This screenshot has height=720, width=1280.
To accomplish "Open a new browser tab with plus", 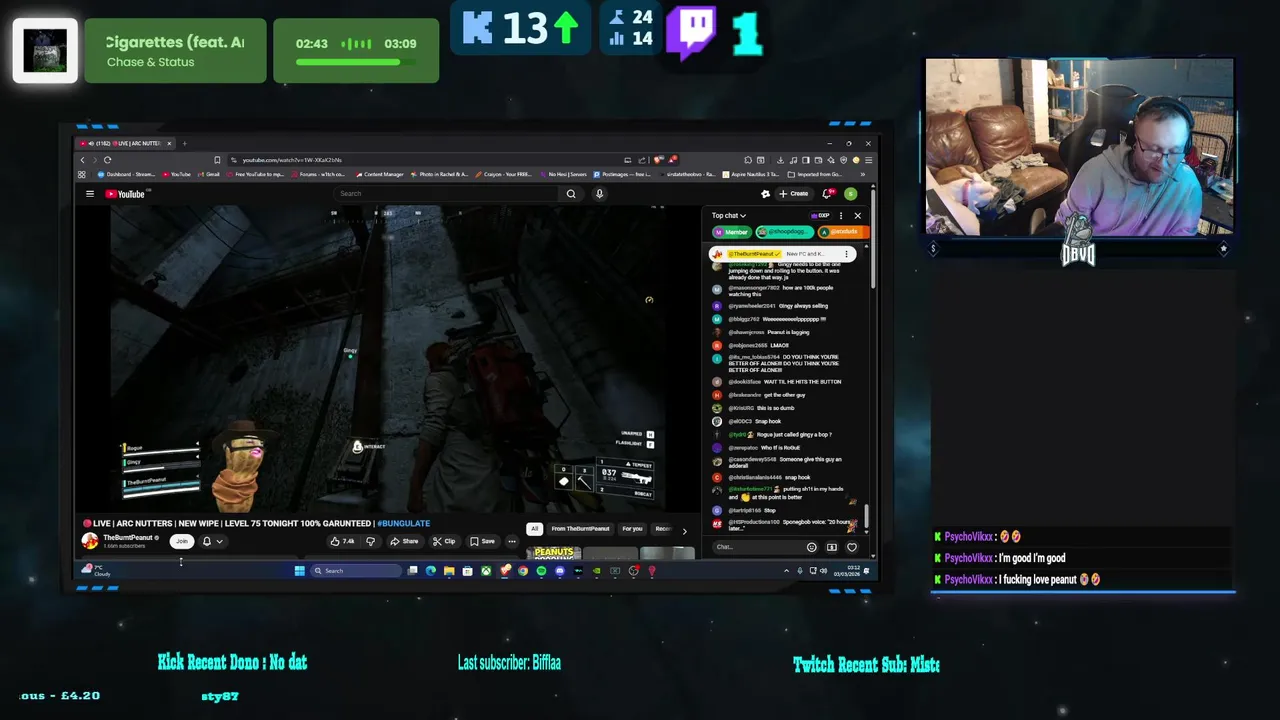I will point(184,143).
